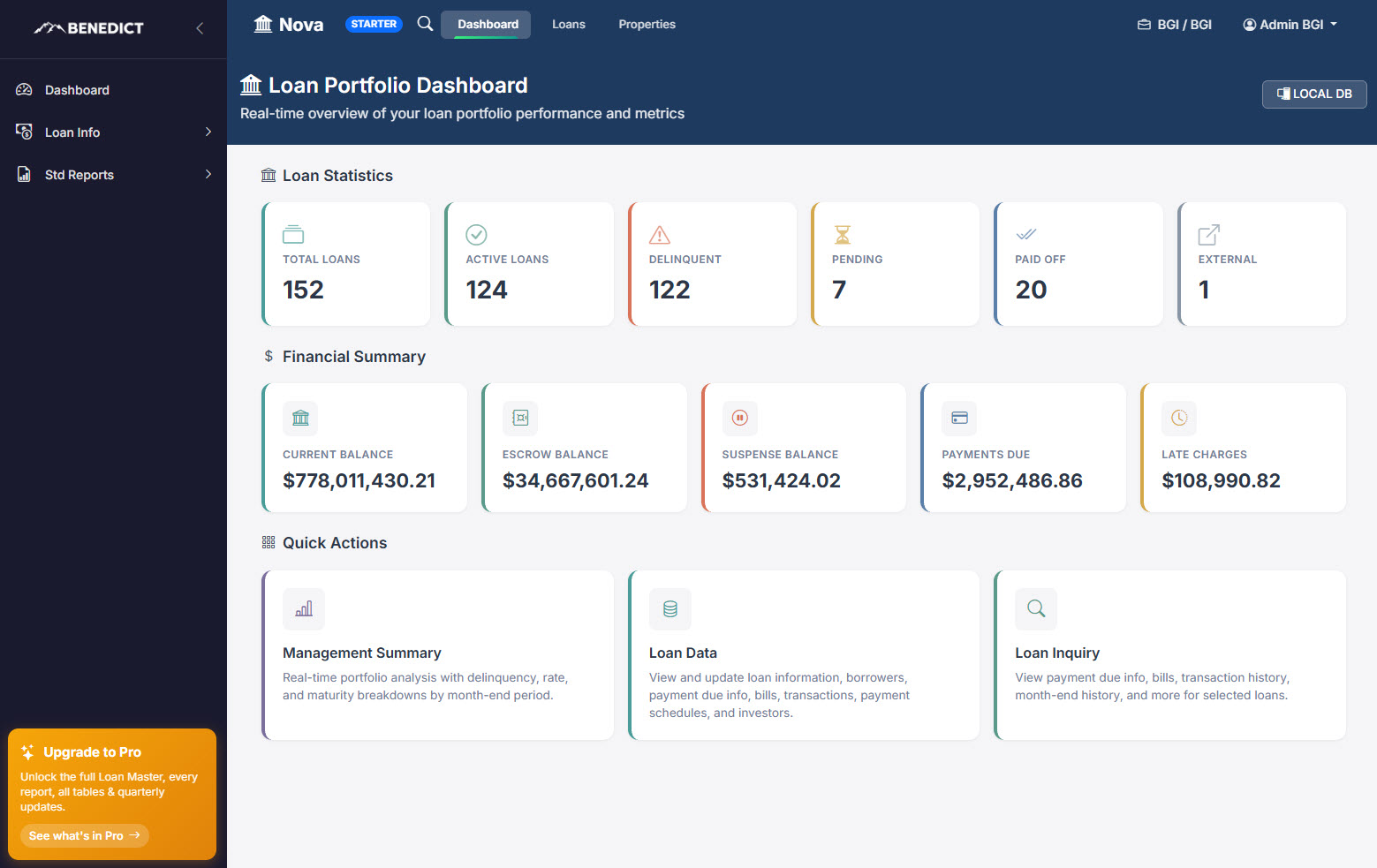Click the Escrow Balance safe icon
The width and height of the screenshot is (1377, 868).
[x=520, y=418]
